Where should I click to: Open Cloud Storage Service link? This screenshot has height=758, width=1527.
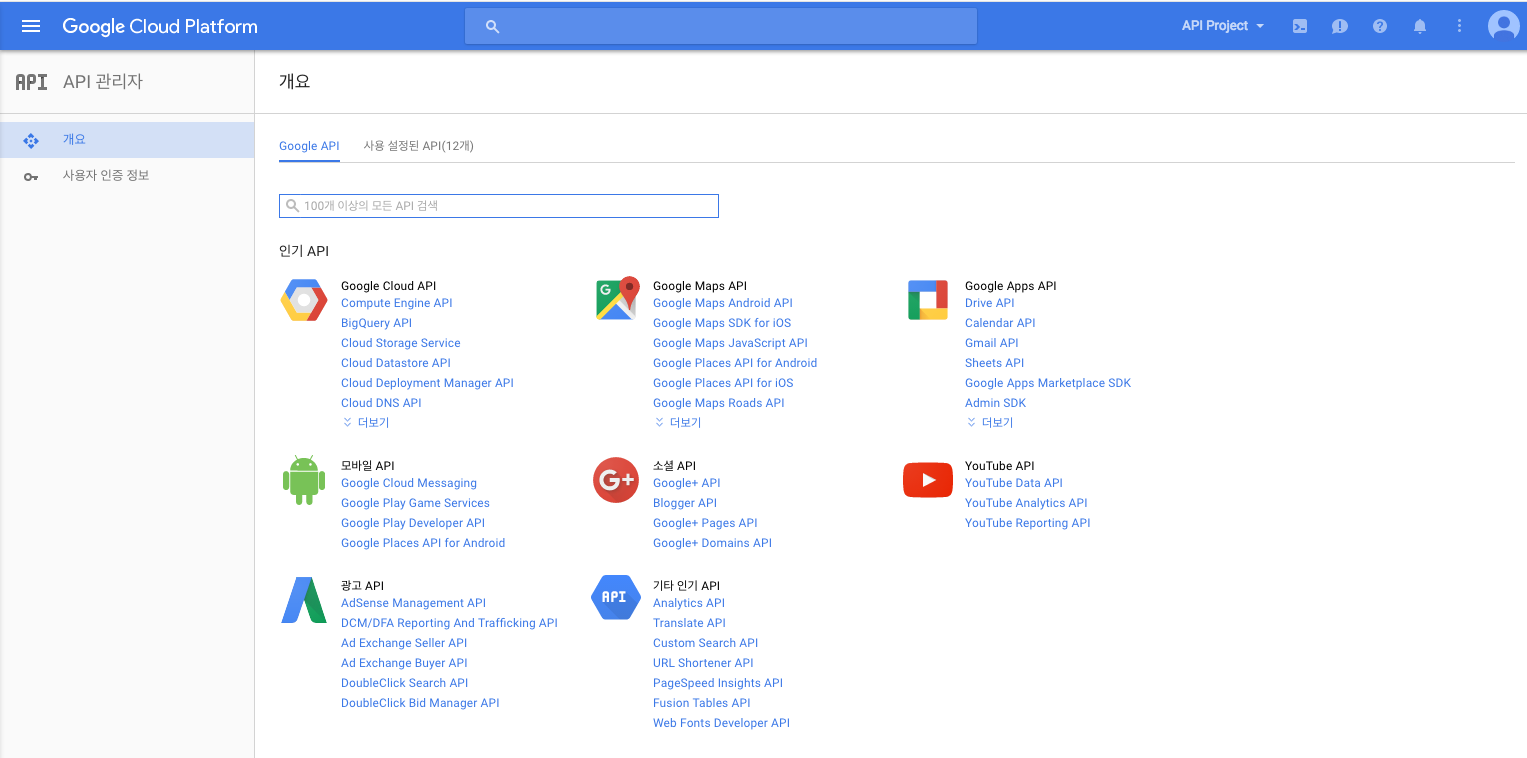coord(401,343)
